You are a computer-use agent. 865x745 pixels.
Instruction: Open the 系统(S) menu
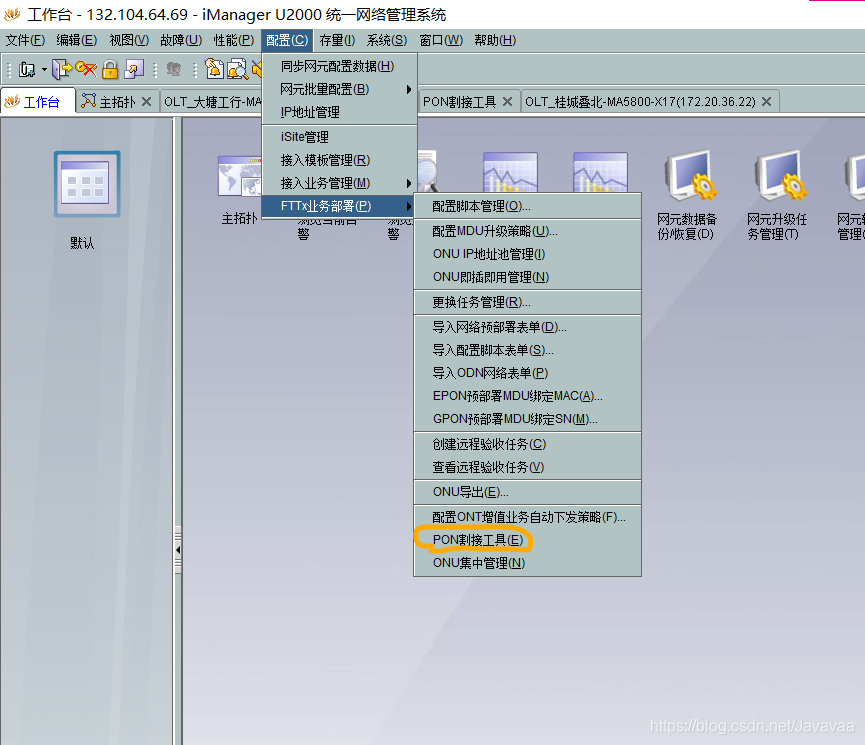click(387, 40)
